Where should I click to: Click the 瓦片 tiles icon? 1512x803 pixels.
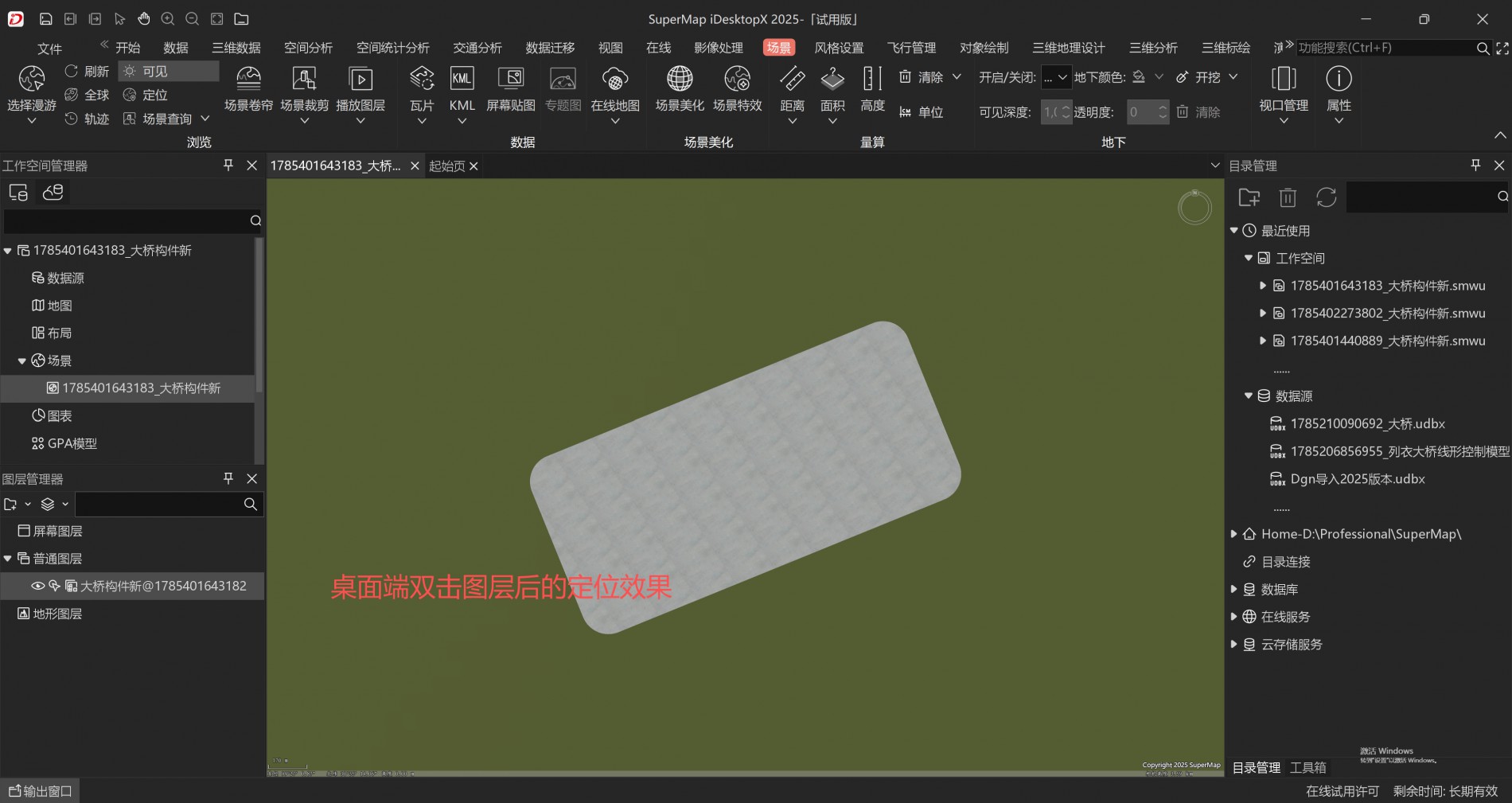click(422, 79)
